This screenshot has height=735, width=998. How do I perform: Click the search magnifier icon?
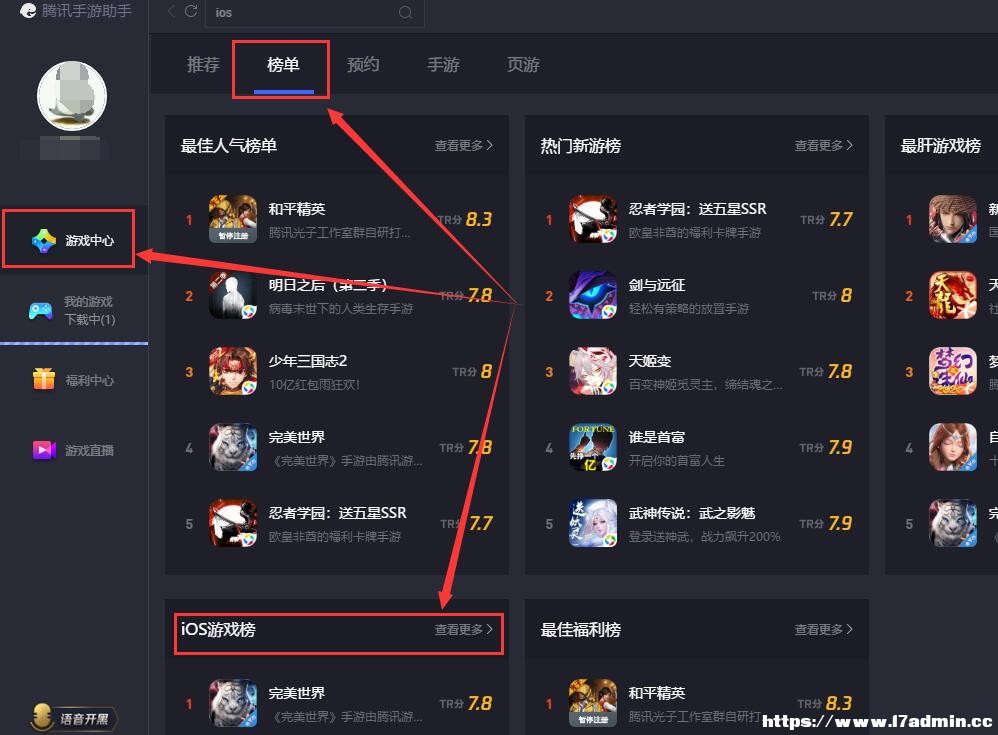coord(405,13)
